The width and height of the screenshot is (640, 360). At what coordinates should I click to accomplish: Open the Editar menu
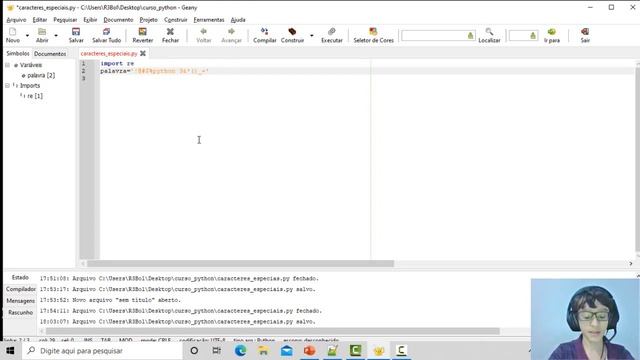point(40,20)
